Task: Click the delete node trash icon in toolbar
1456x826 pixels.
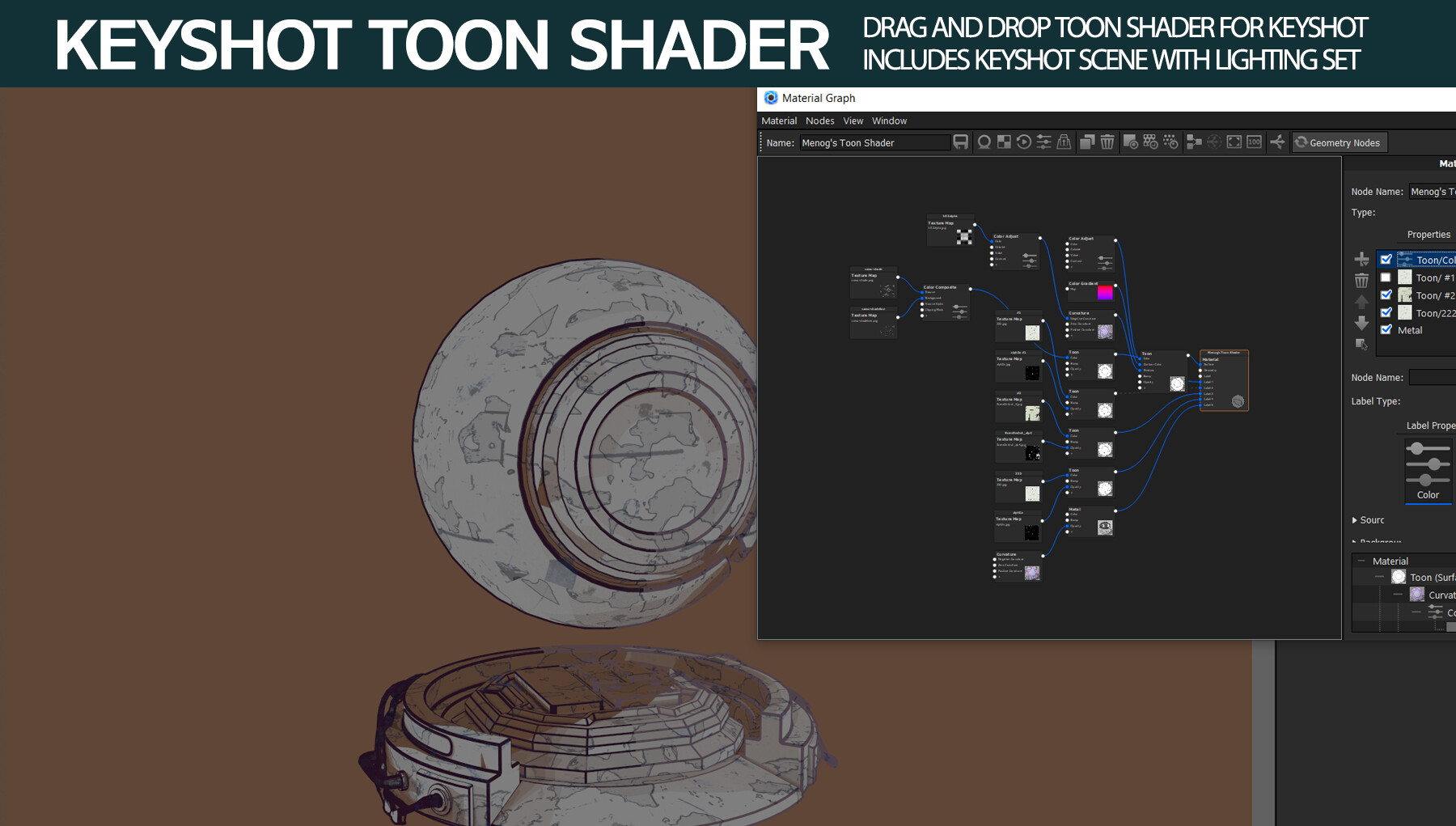Action: click(x=1107, y=142)
